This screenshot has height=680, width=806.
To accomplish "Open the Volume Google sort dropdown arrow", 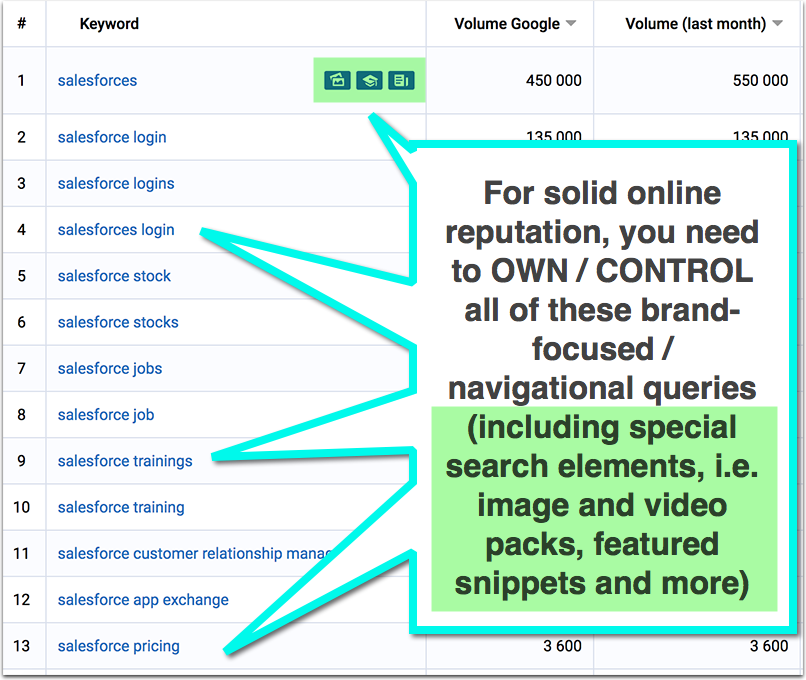I will 571,23.
